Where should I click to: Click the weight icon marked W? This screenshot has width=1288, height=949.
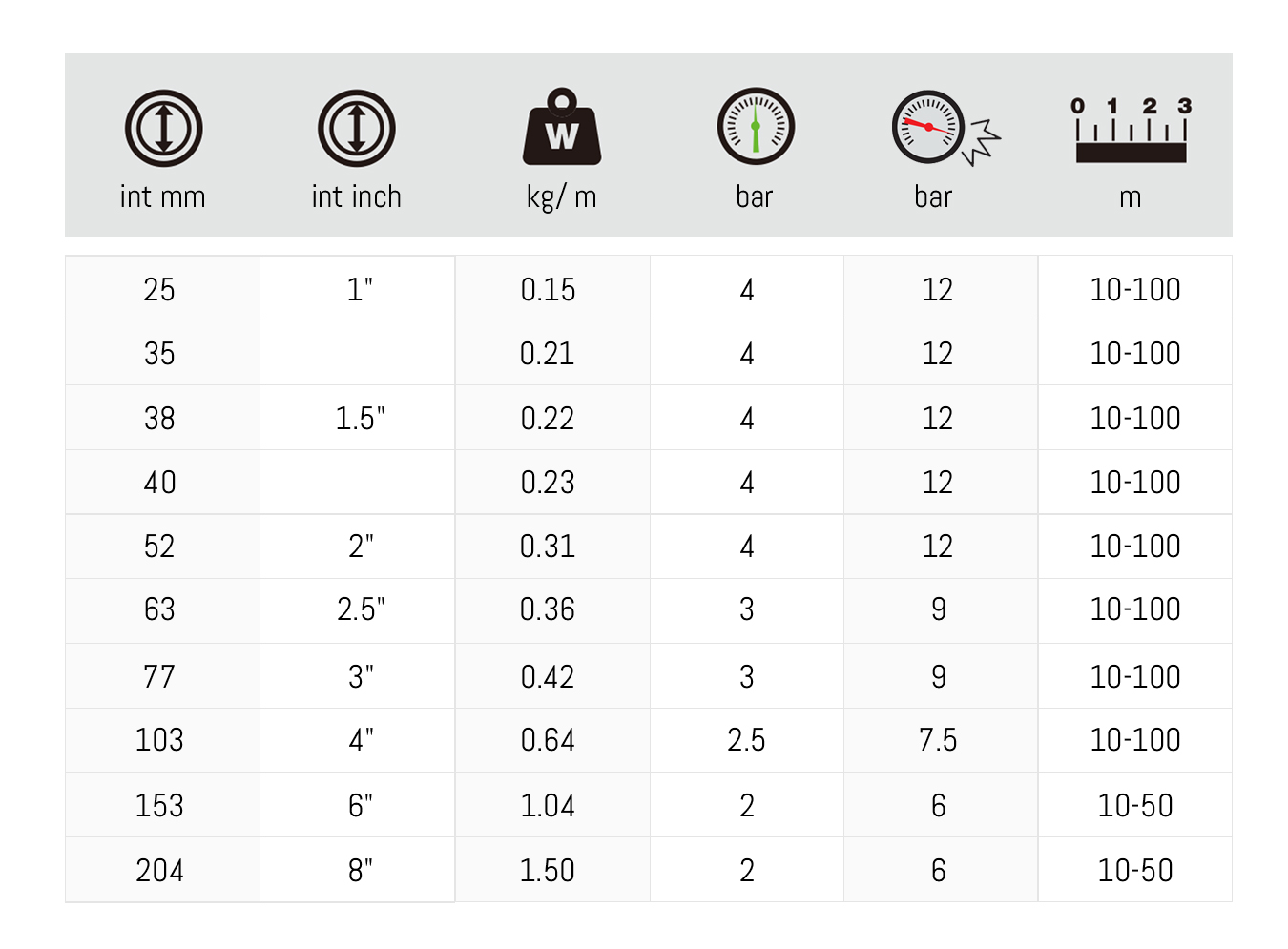[x=562, y=128]
